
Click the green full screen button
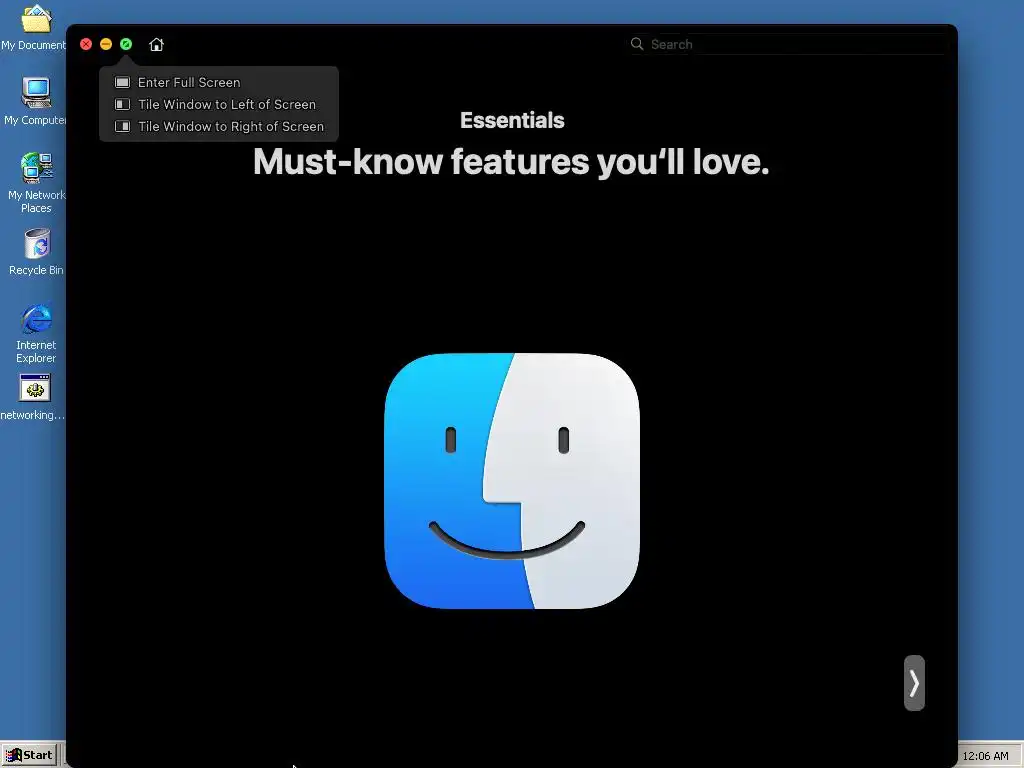point(126,44)
